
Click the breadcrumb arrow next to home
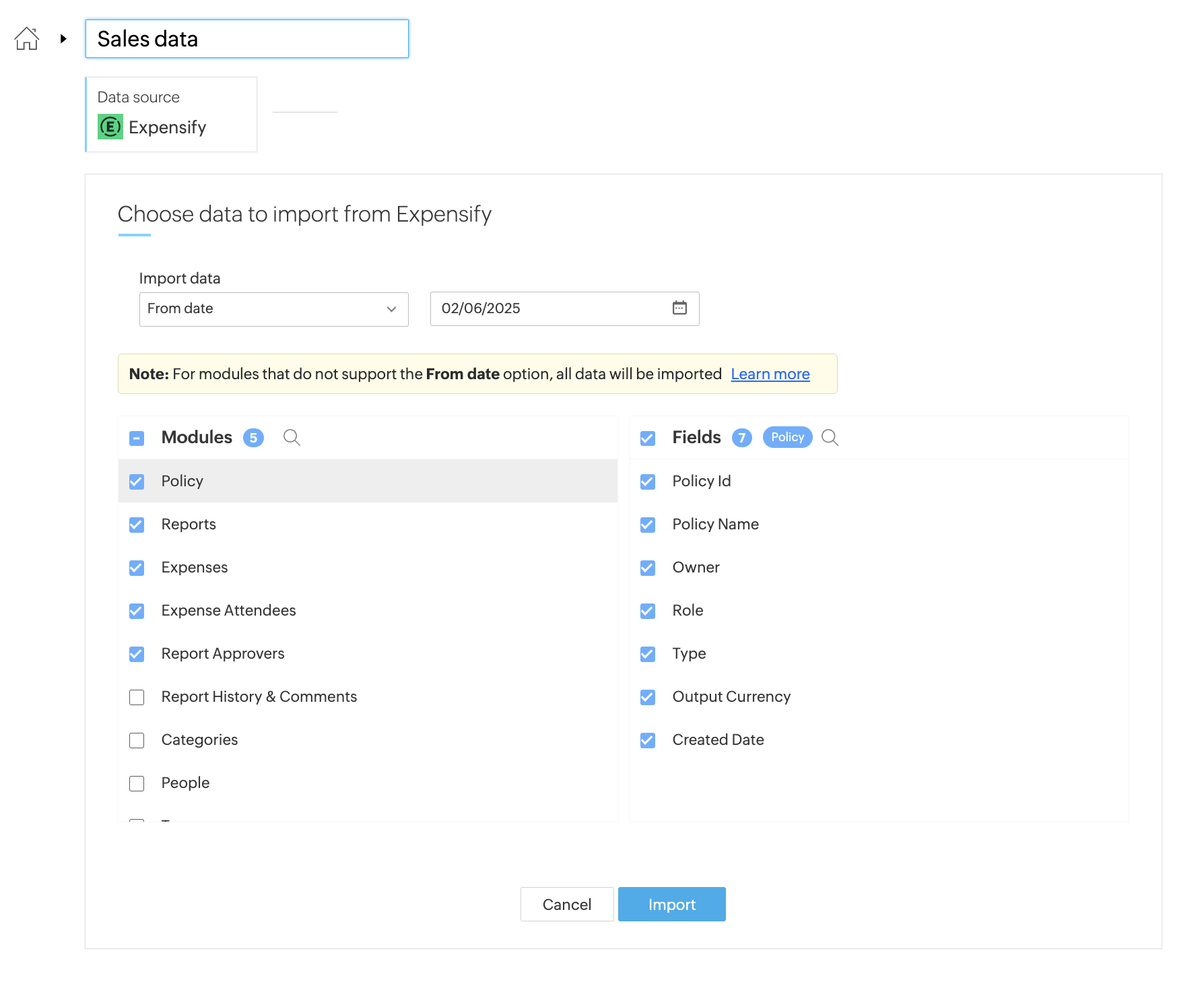(63, 39)
